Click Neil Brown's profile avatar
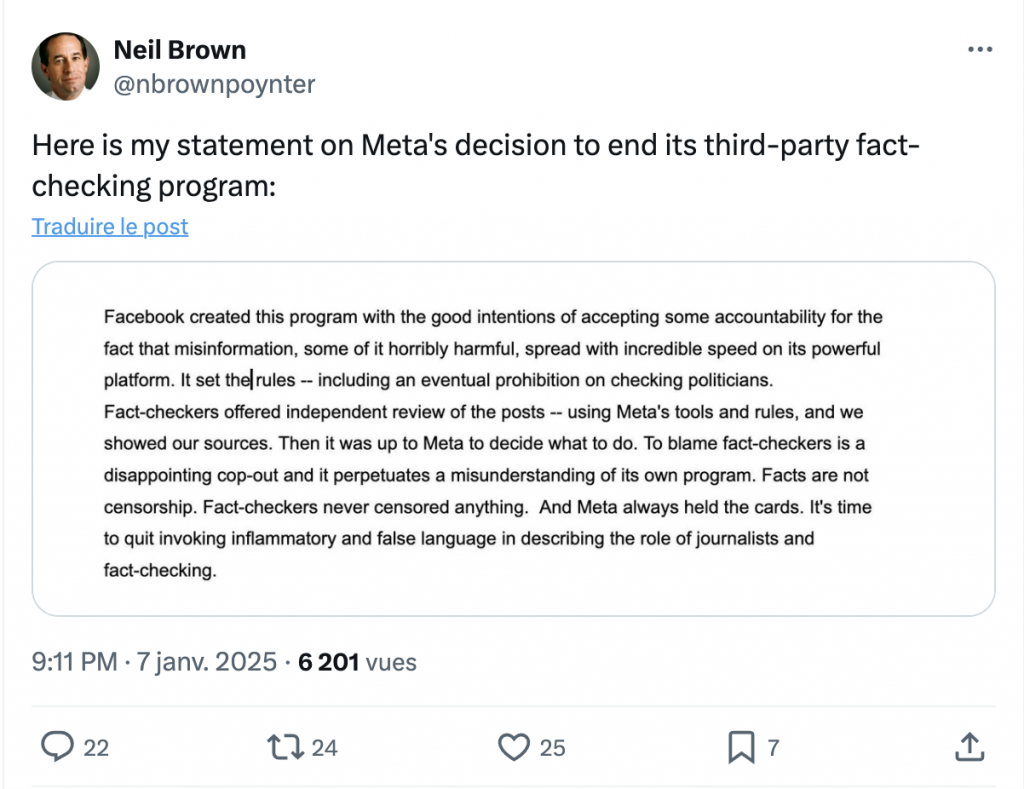 [x=66, y=66]
